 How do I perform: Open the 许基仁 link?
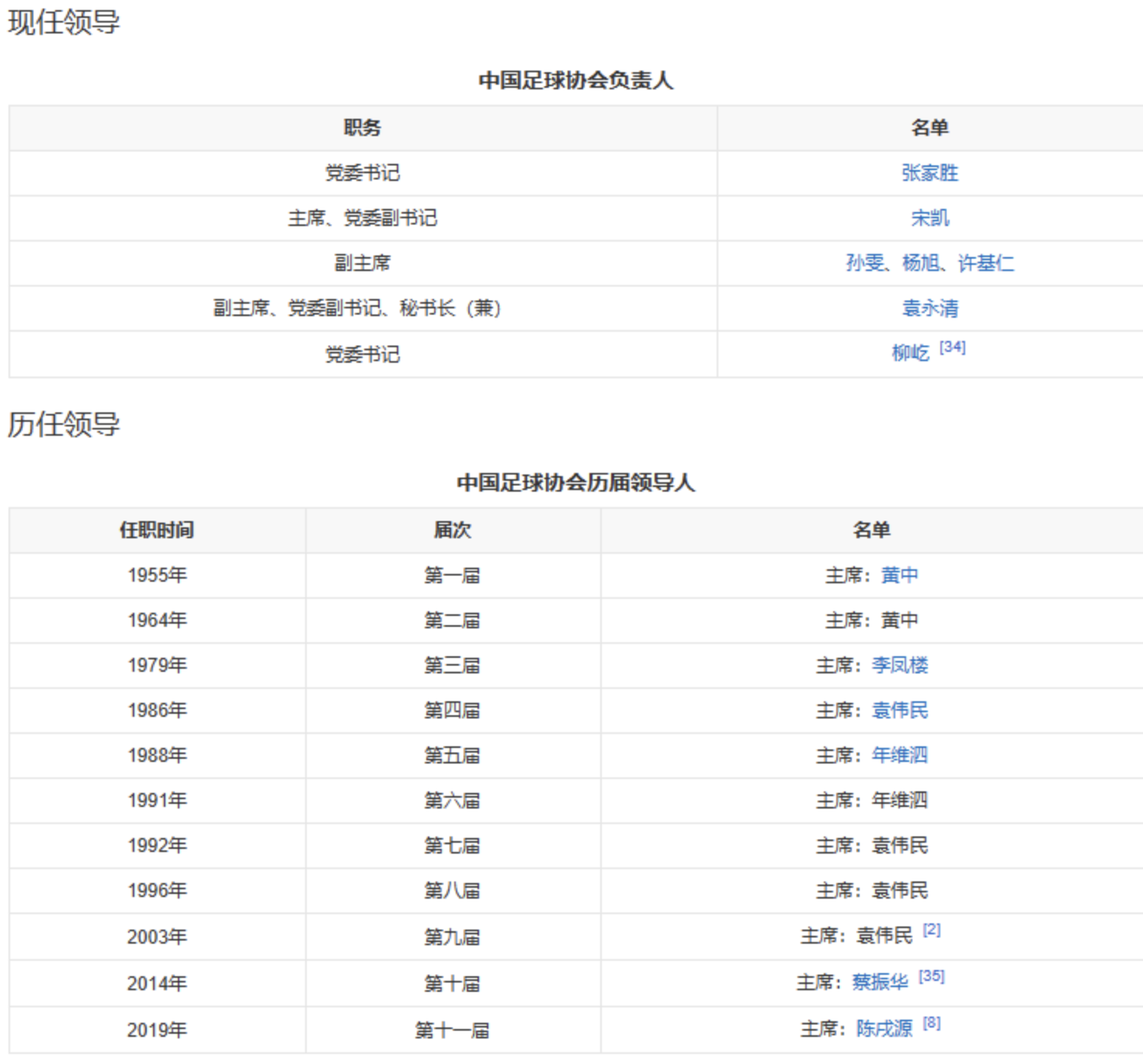[985, 263]
